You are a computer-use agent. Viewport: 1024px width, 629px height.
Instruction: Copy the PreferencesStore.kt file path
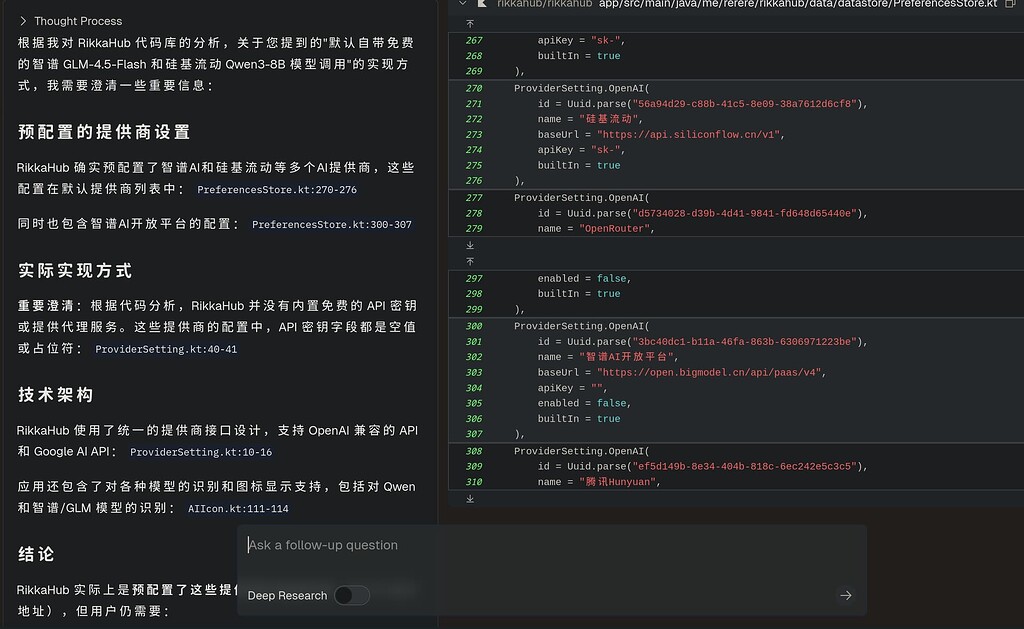1010,4
